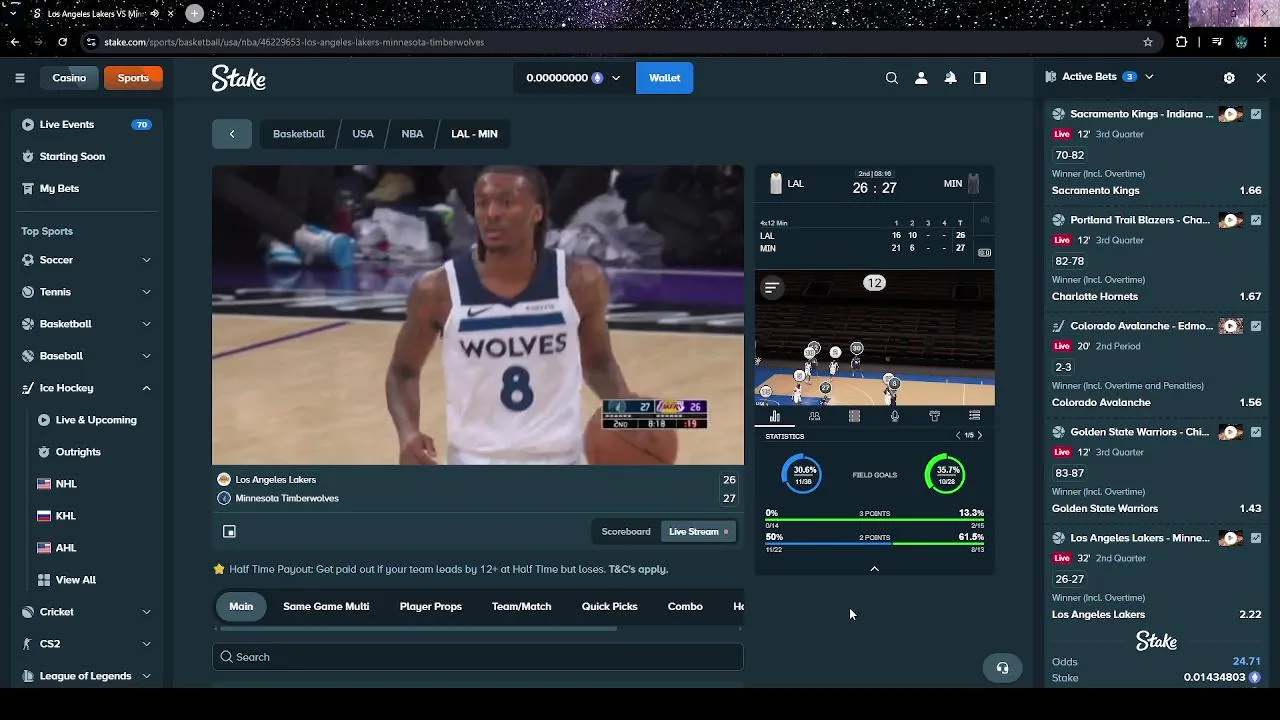Select the Player Props tab
The height and width of the screenshot is (720, 1280).
431,607
